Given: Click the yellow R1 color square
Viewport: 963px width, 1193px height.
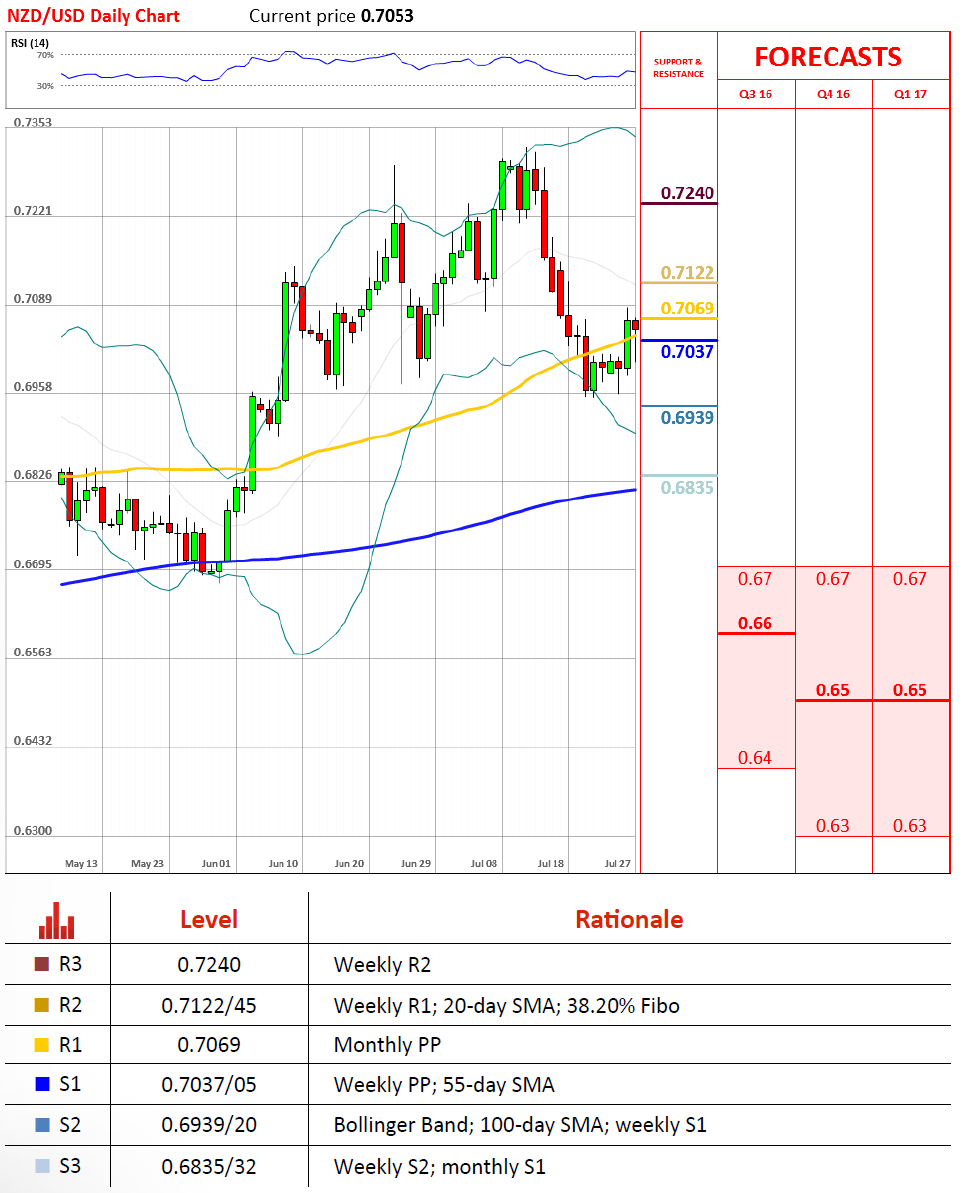Looking at the screenshot, I should (x=41, y=1045).
